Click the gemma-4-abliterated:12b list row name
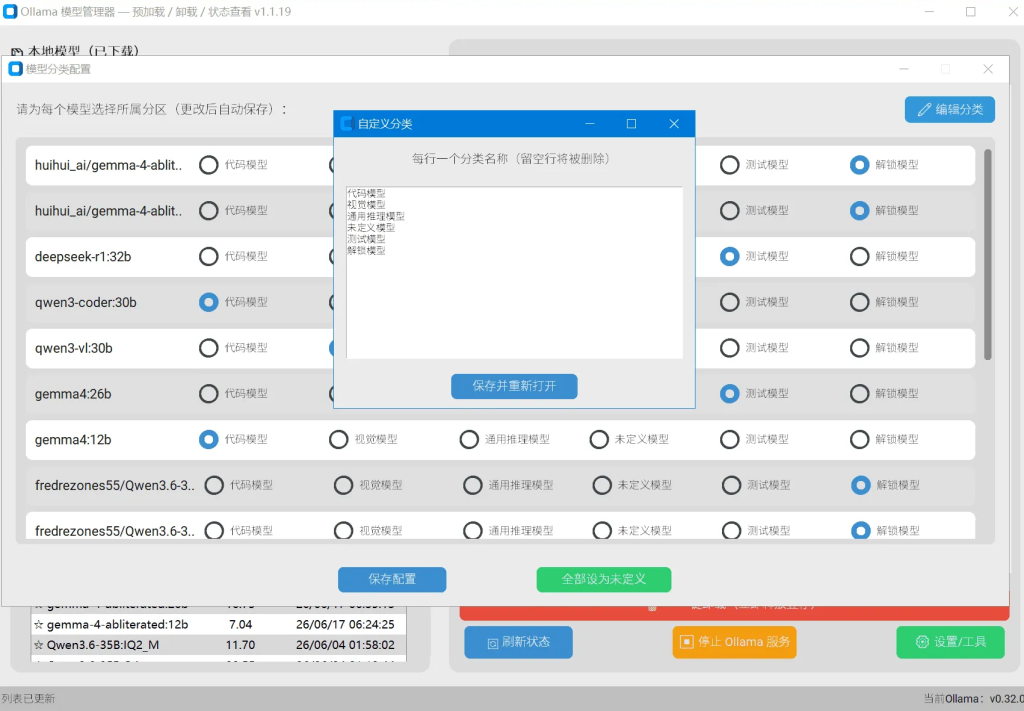 (118, 625)
